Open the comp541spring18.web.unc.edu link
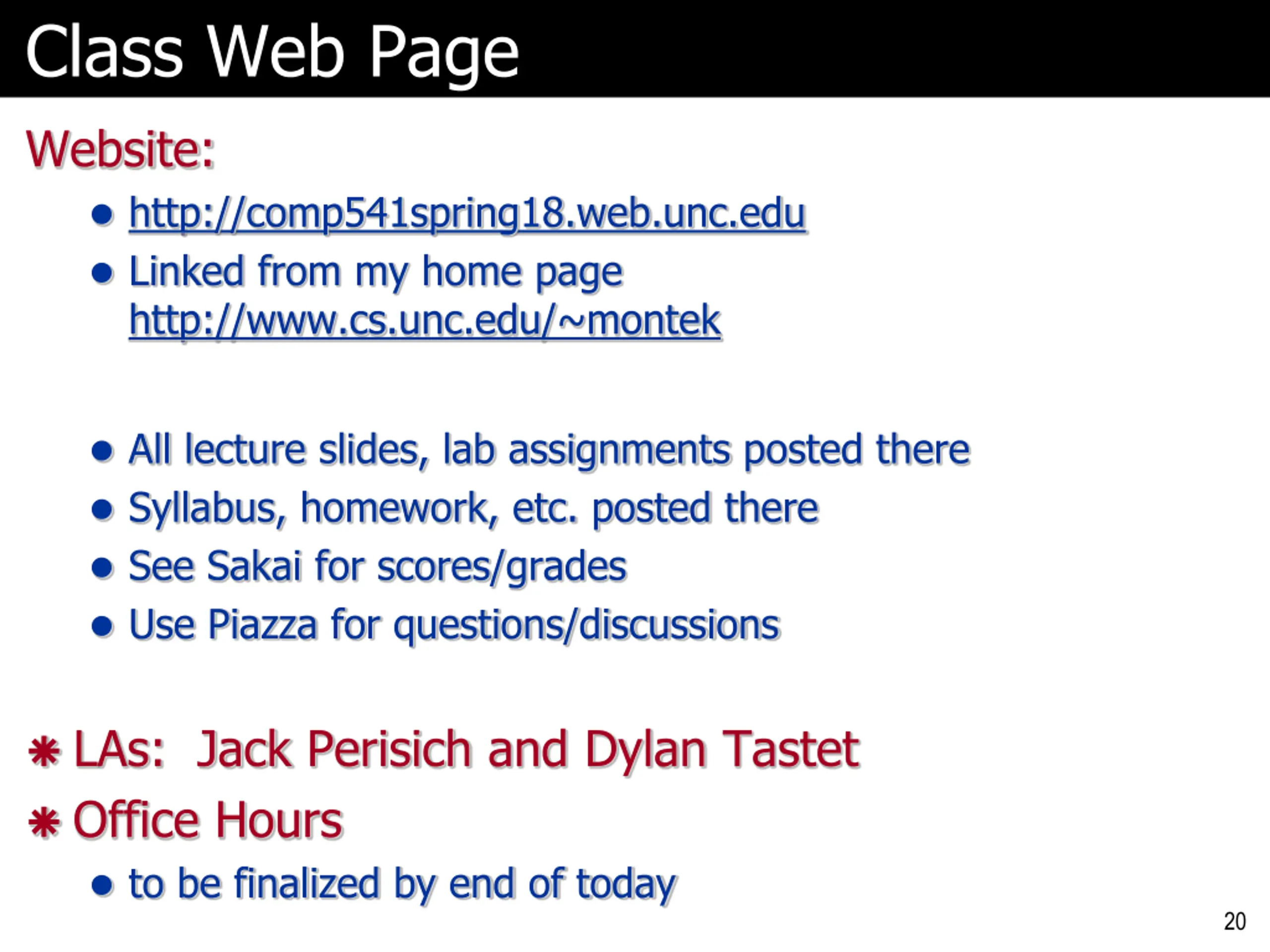Image resolution: width=1270 pixels, height=952 pixels. tap(467, 215)
